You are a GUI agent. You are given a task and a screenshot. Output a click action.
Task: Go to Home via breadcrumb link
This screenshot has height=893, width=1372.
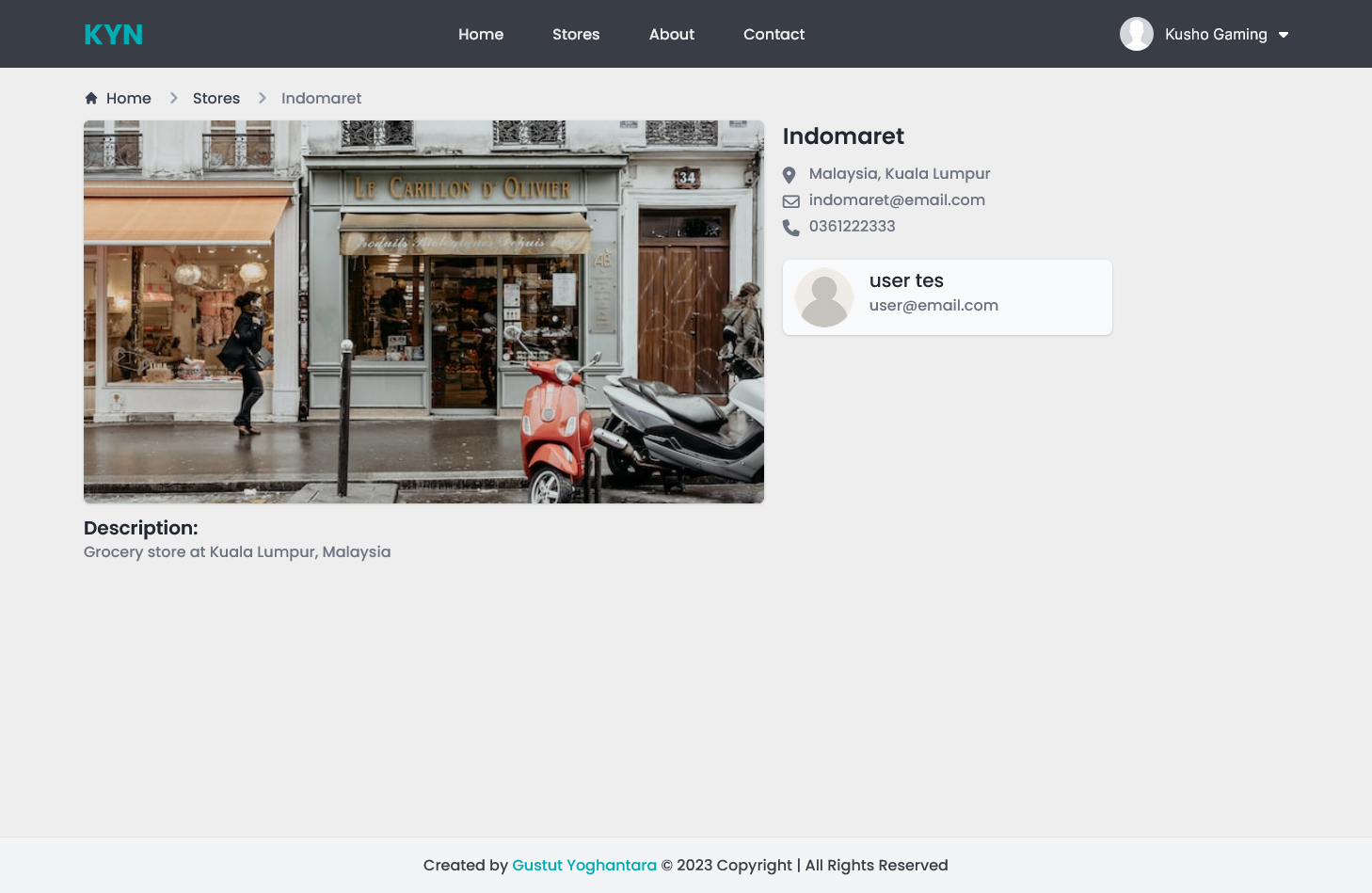coord(129,98)
